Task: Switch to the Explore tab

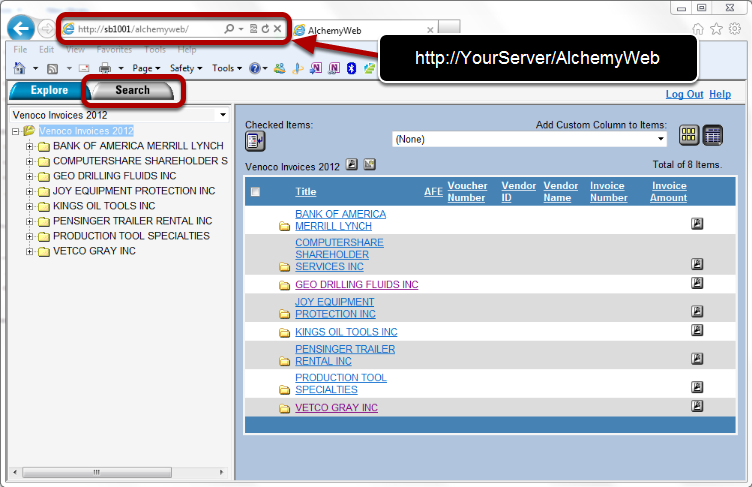Action: point(48,90)
